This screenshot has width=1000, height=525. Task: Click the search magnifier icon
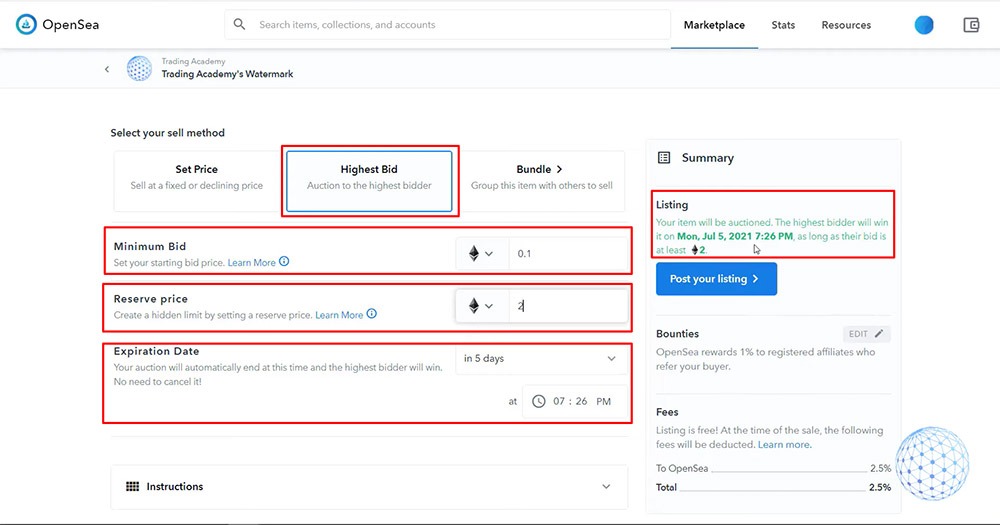[x=239, y=24]
